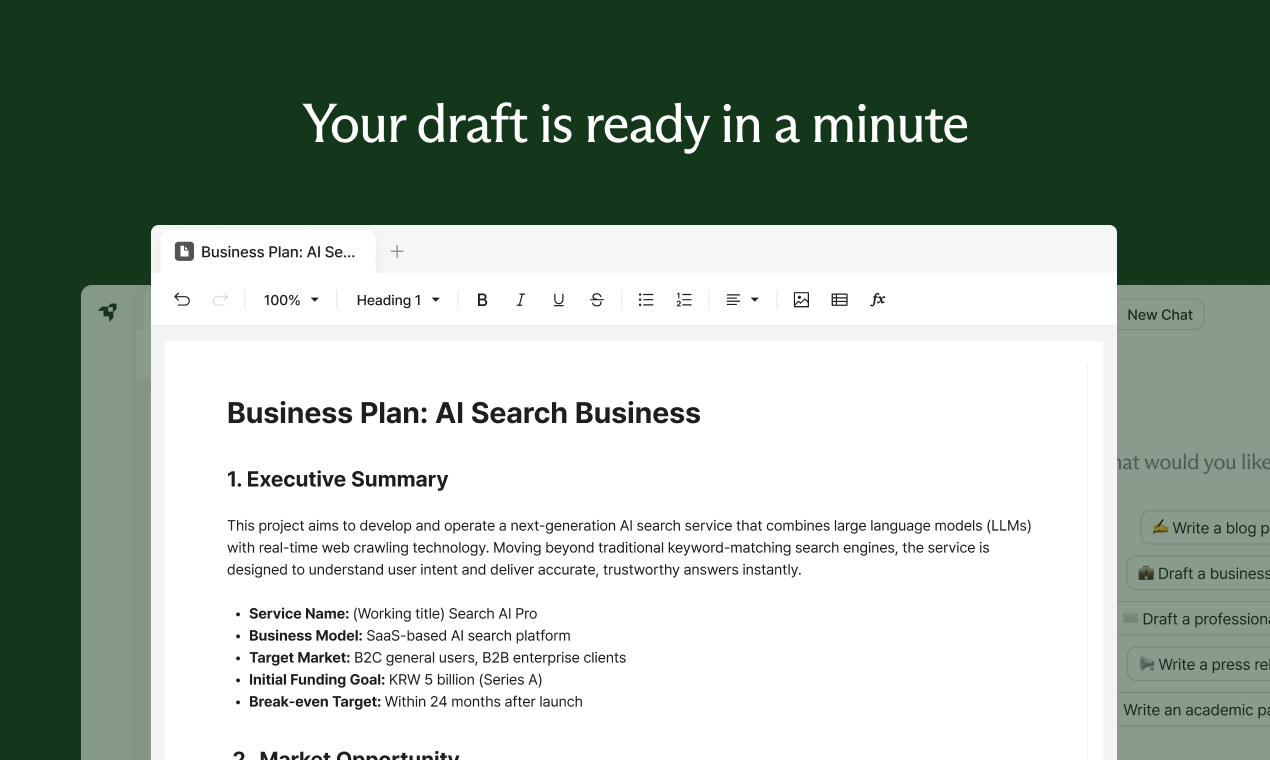
Task: Insert a formula using the fx icon
Action: [x=877, y=299]
